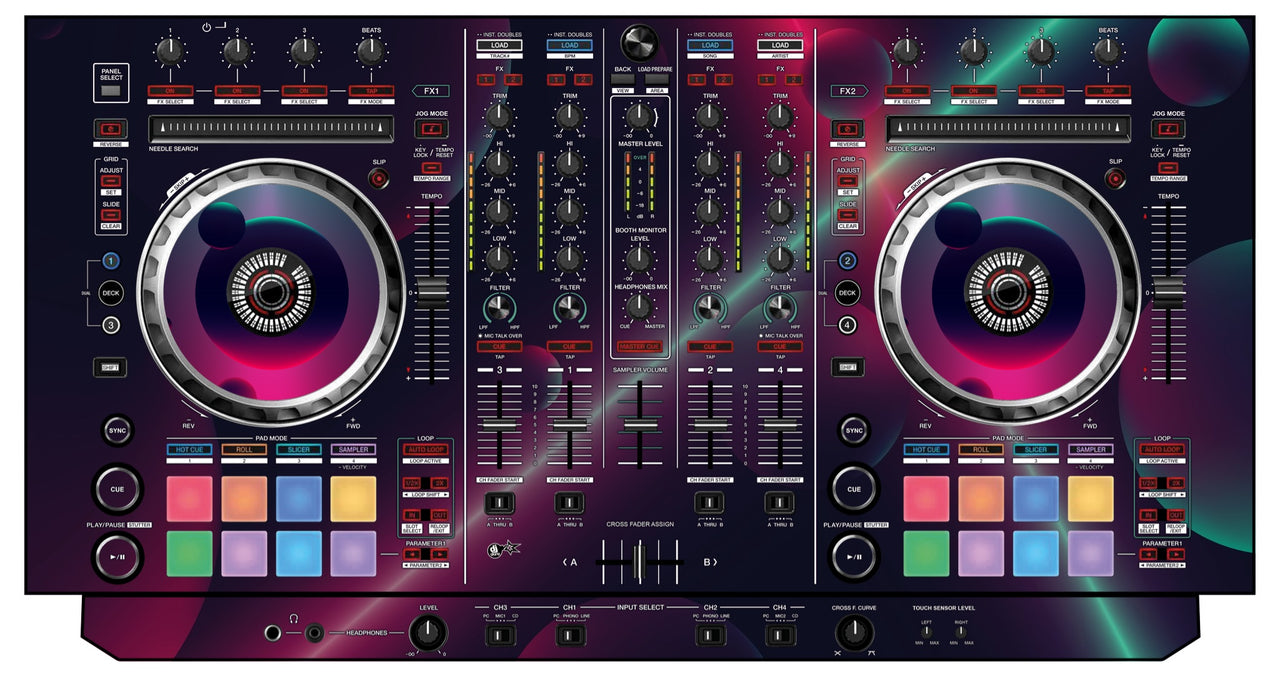Screen dimensions: 1280x680
Task: Hit the right deck Play/Pause button
Action: [854, 557]
